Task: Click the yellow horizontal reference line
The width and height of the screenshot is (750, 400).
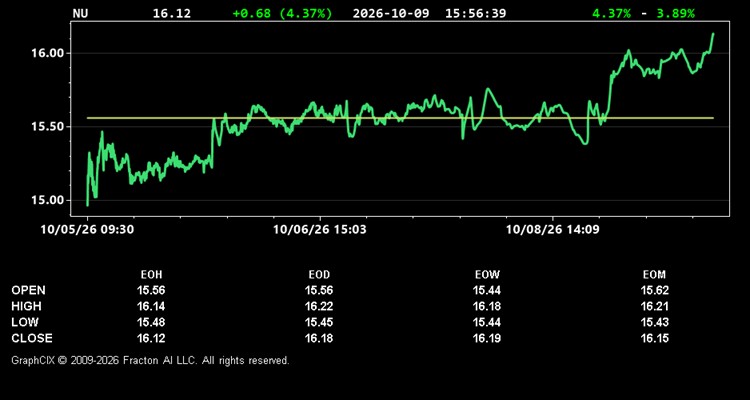Action: pos(400,118)
